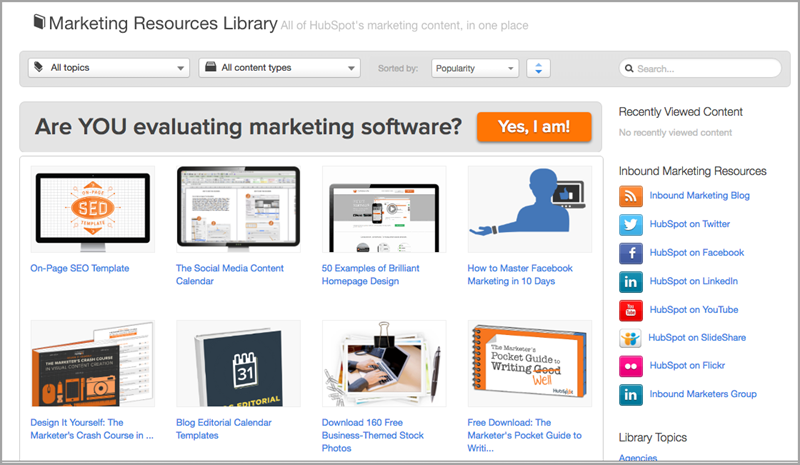Click the Recently Viewed Content heading
Image resolution: width=800 pixels, height=465 pixels.
pos(681,112)
